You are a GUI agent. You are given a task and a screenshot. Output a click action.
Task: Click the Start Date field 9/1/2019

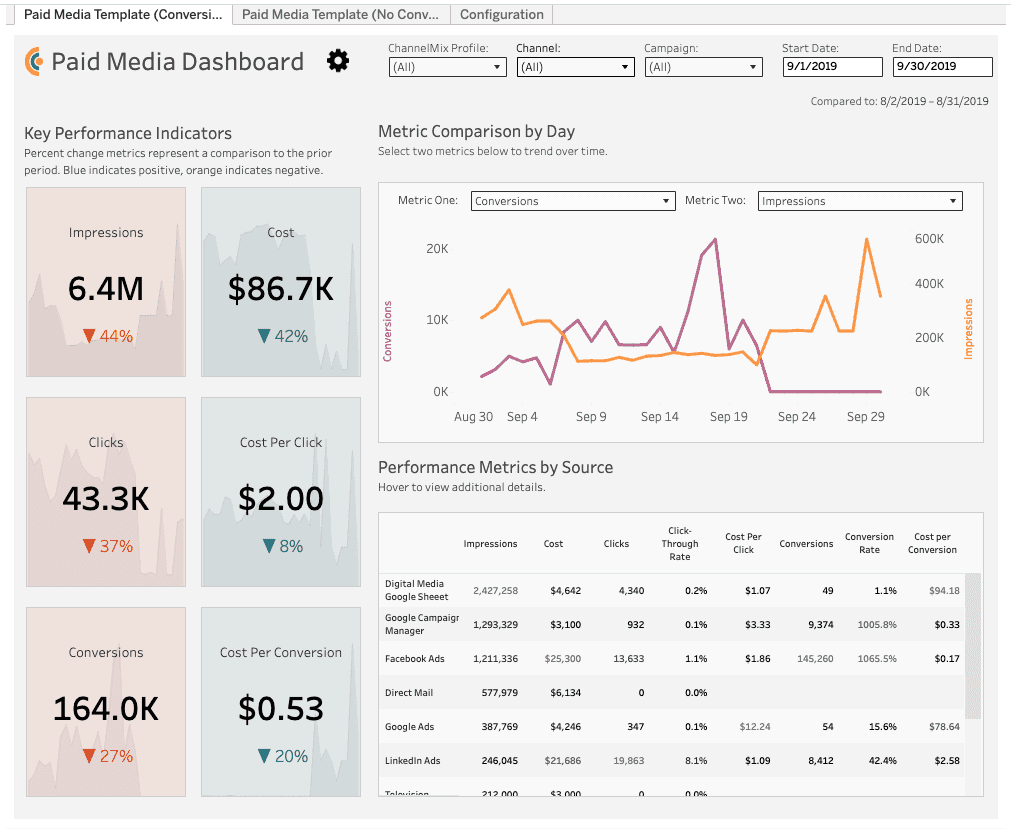tap(832, 66)
